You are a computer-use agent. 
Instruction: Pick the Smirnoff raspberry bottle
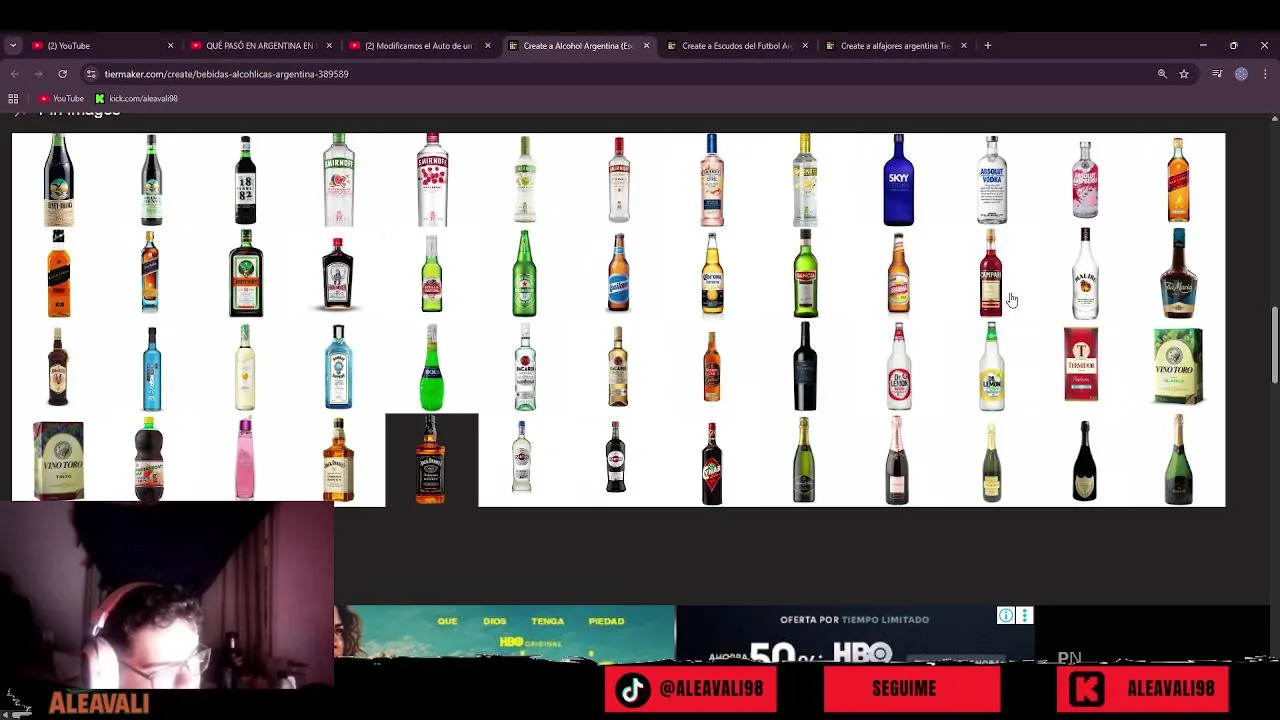click(432, 180)
